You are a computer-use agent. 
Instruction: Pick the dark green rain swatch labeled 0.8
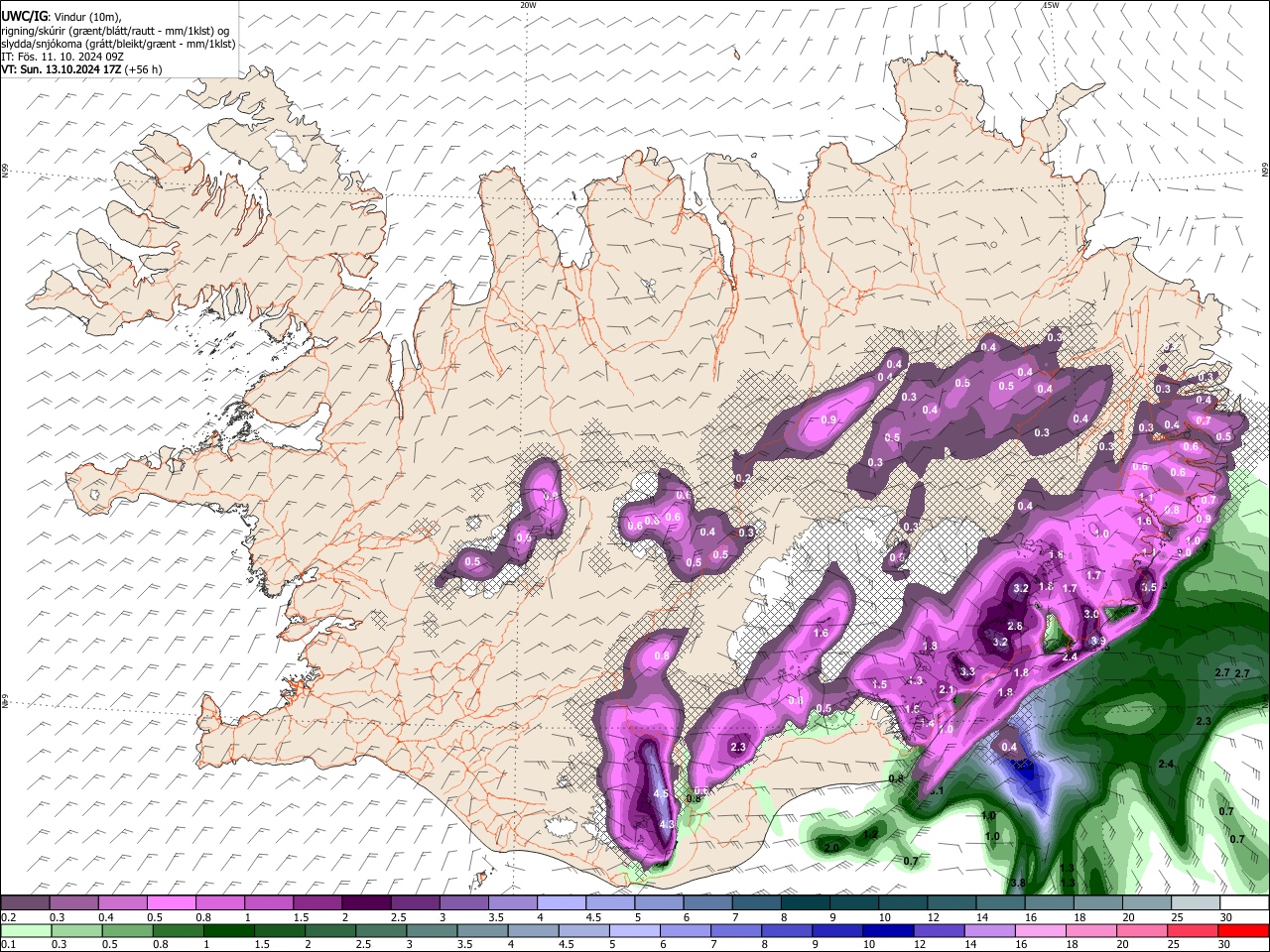click(x=178, y=930)
